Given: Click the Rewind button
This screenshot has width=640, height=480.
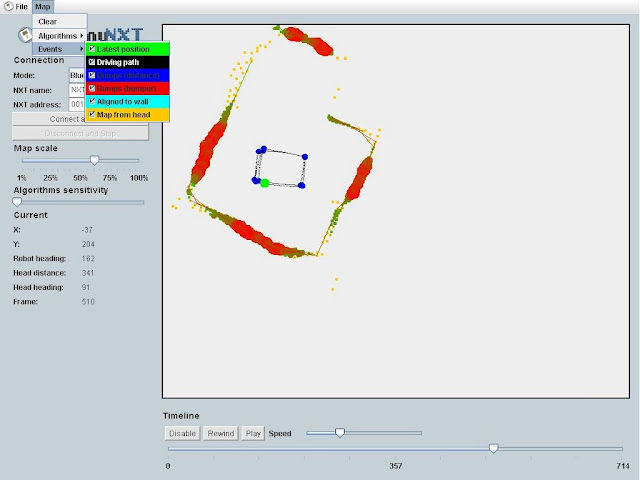Looking at the screenshot, I should (x=221, y=433).
